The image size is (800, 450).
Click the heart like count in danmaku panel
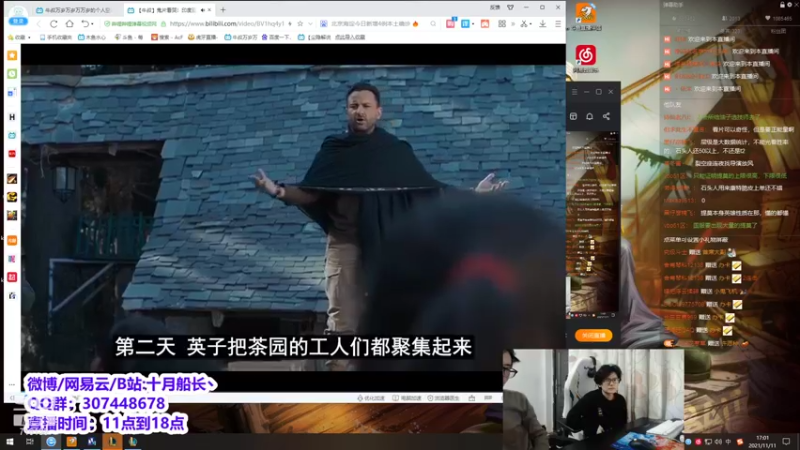click(779, 18)
